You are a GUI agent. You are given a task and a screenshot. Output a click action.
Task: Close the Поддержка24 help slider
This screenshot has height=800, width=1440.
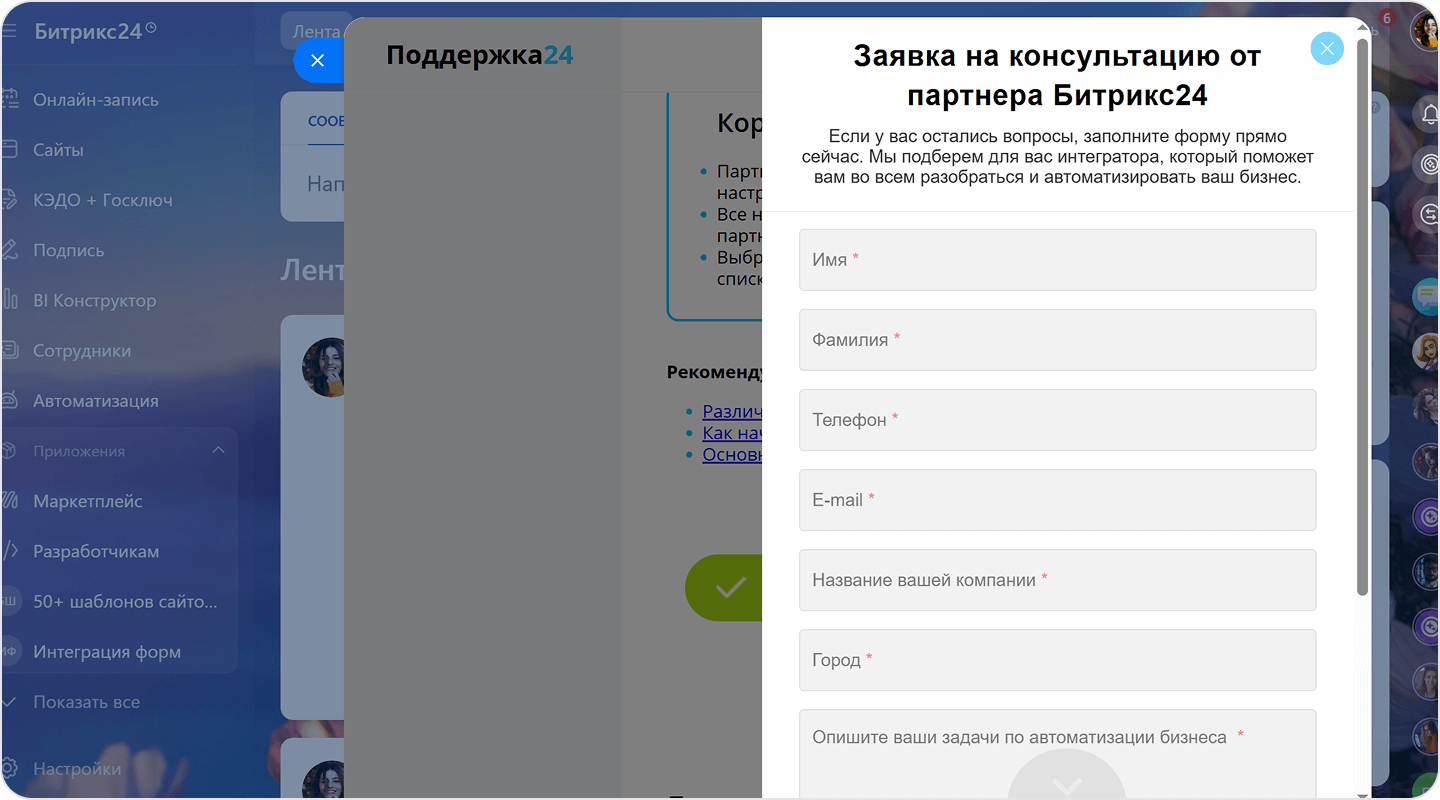point(317,61)
